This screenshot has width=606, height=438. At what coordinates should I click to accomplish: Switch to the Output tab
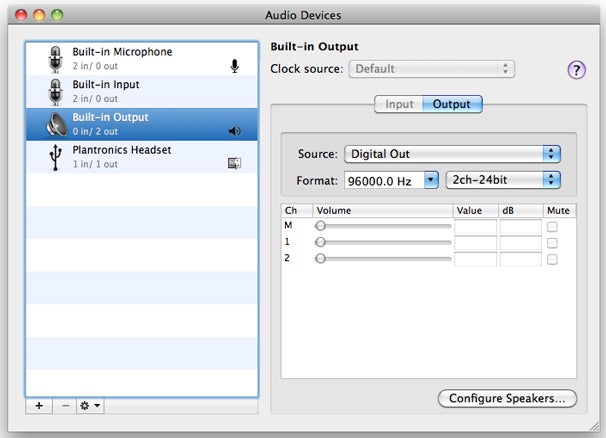point(452,104)
